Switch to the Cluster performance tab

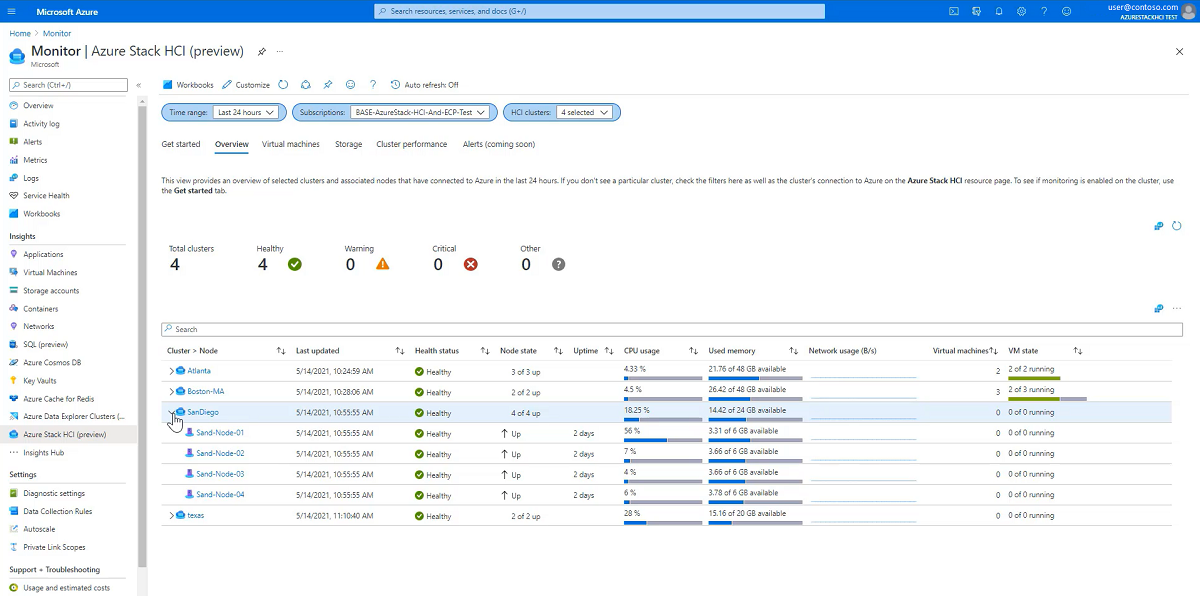pyautogui.click(x=412, y=144)
